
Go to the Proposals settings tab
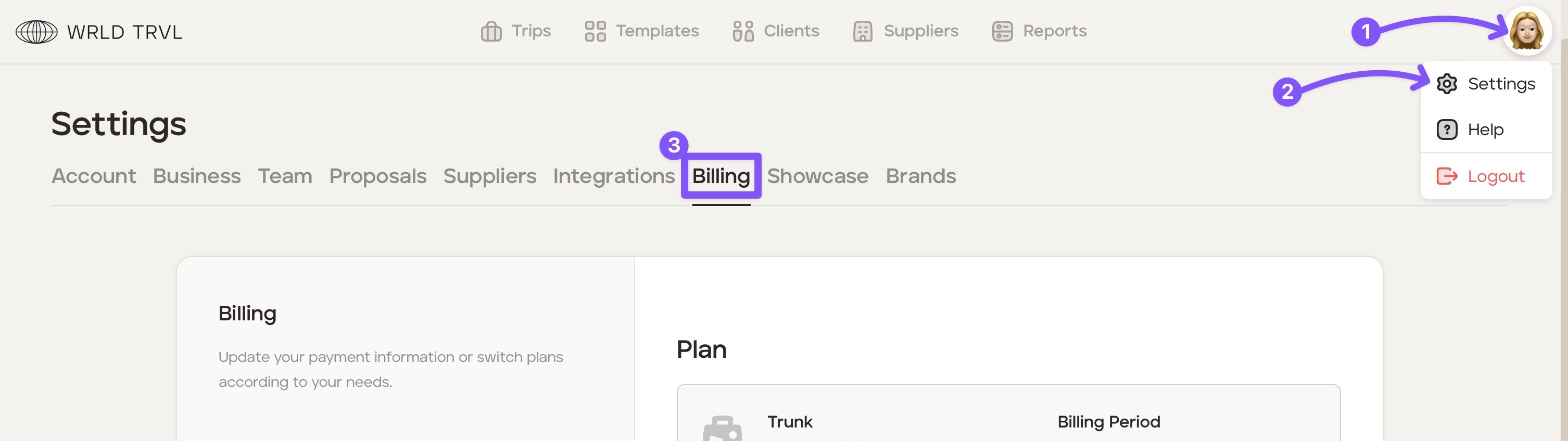pyautogui.click(x=377, y=176)
